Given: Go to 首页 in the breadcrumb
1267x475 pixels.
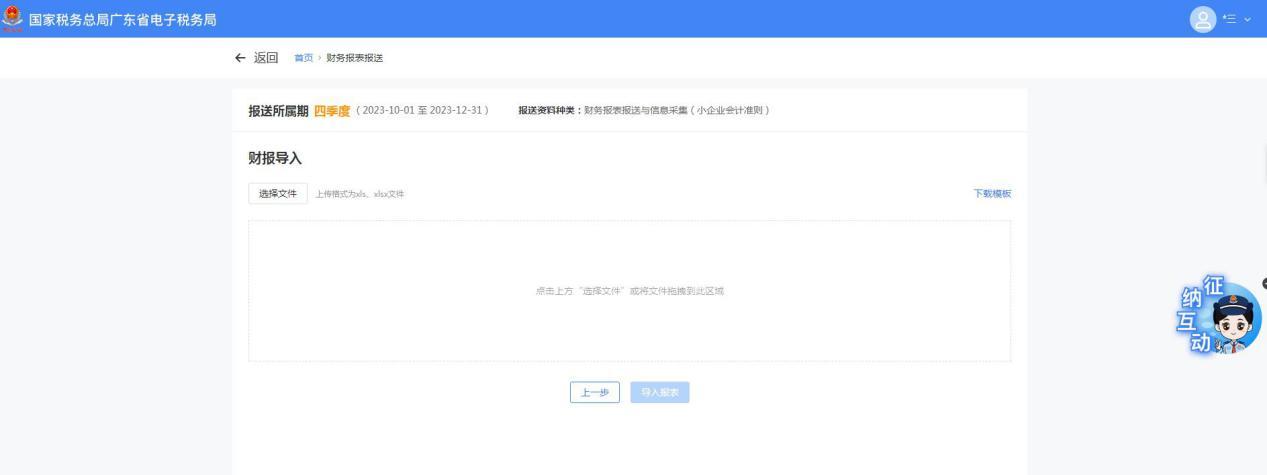Looking at the screenshot, I should [303, 58].
